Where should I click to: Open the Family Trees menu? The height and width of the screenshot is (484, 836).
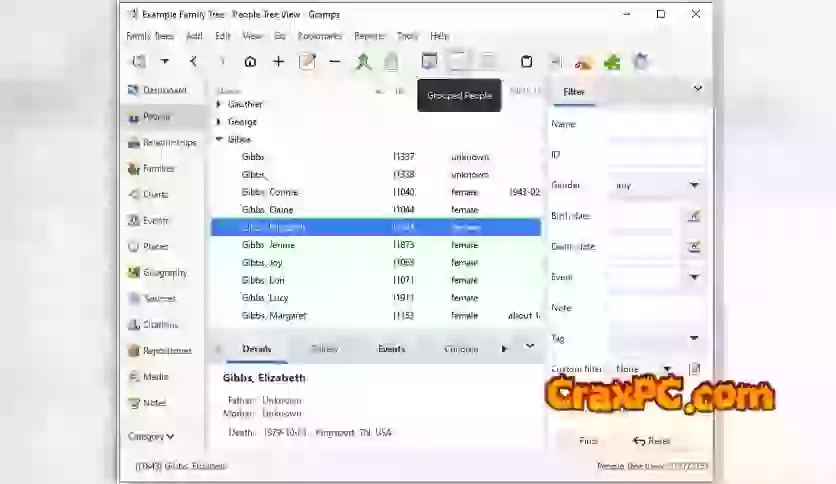click(x=150, y=36)
